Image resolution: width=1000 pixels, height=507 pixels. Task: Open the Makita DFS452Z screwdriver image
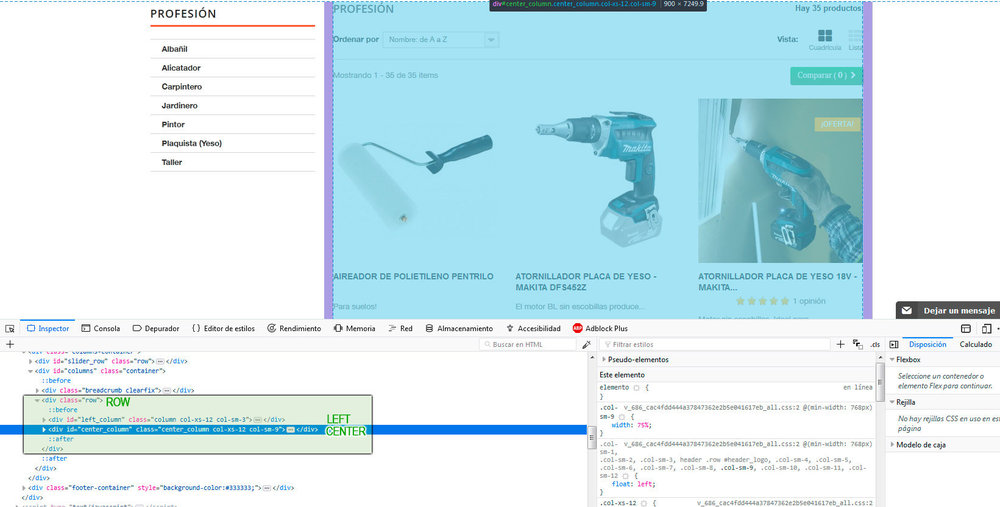596,179
